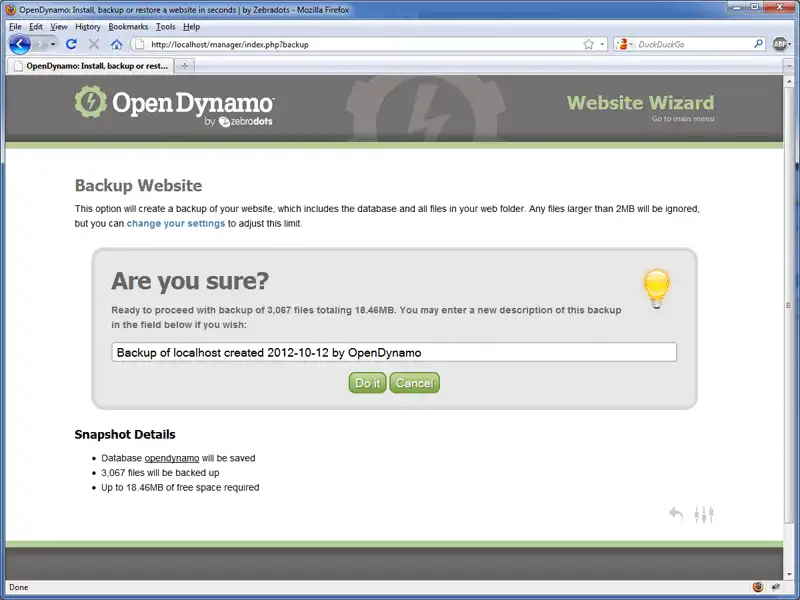Click the Done status text
The width and height of the screenshot is (800, 600).
pyautogui.click(x=18, y=587)
